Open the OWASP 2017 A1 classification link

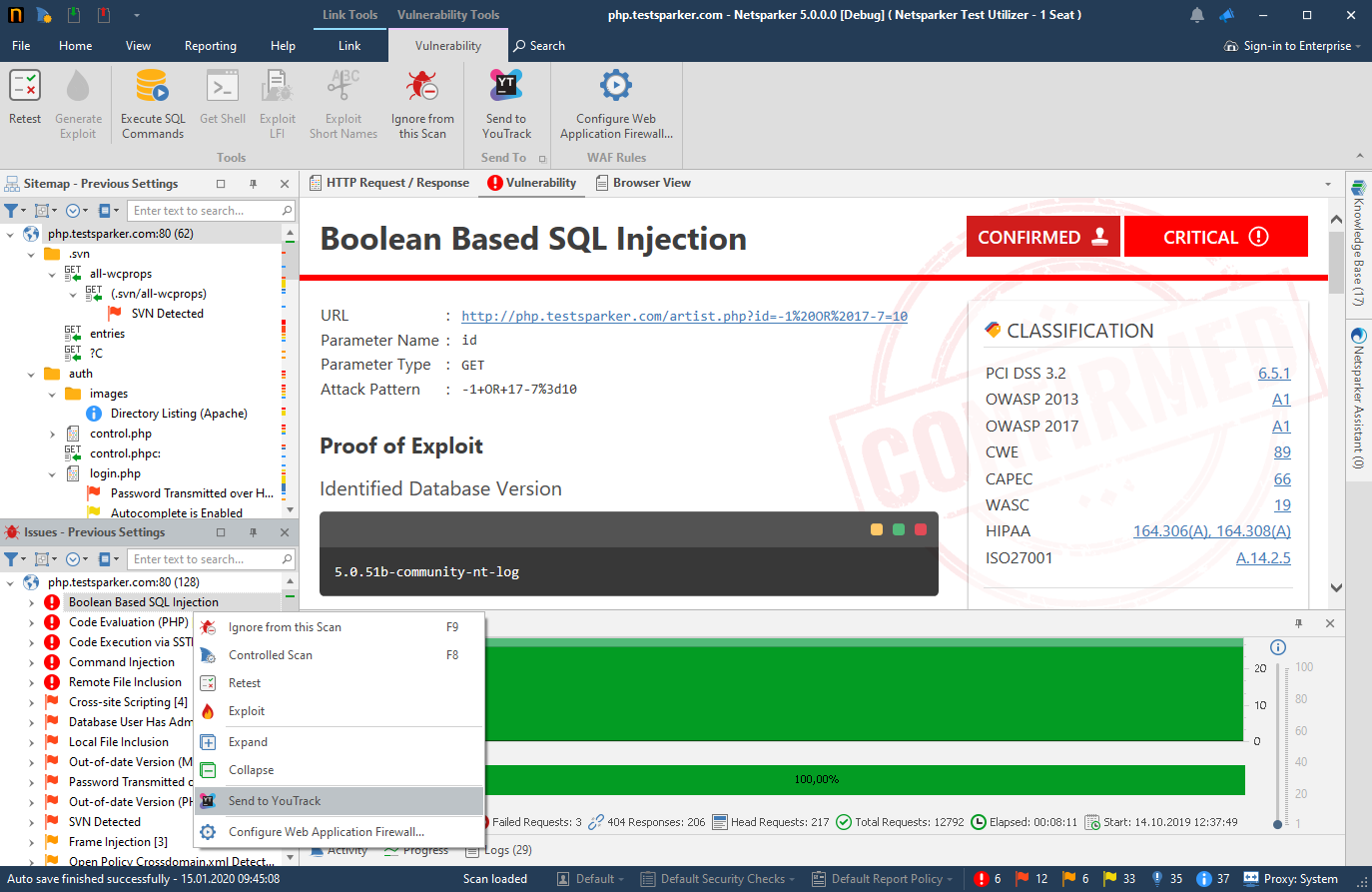click(1282, 426)
